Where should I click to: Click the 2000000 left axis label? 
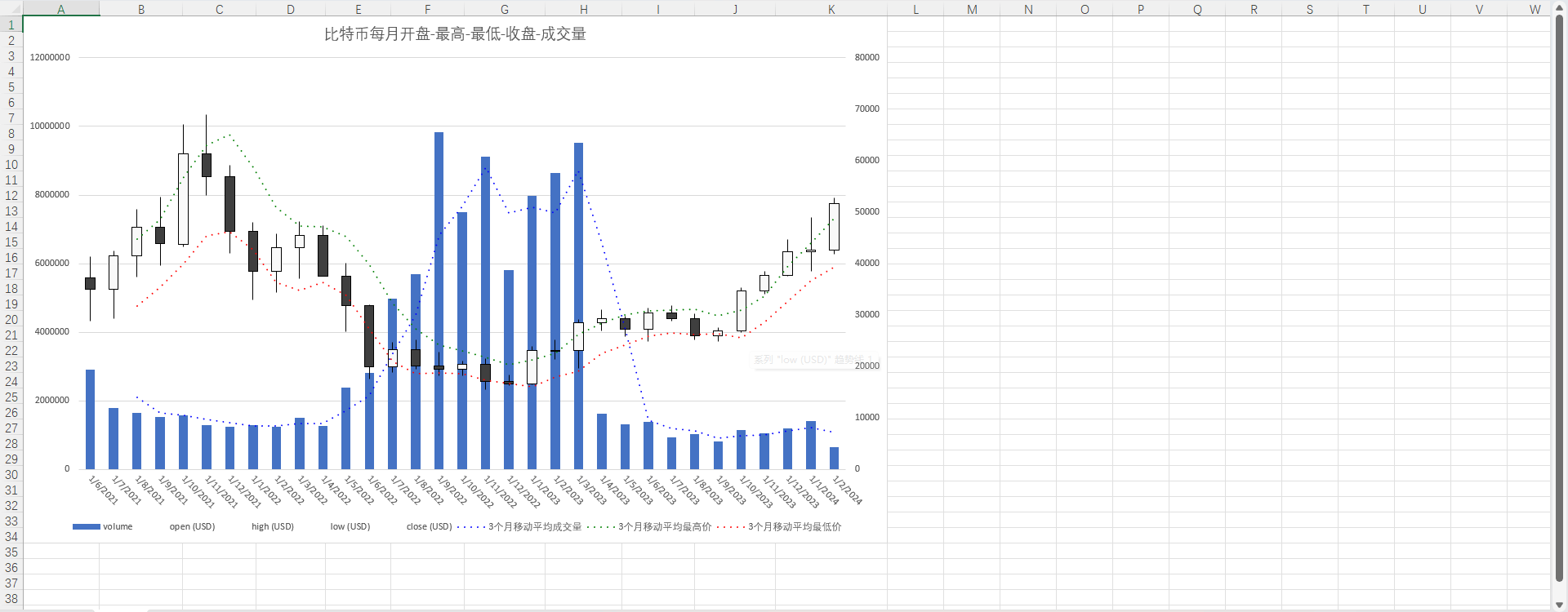52,400
